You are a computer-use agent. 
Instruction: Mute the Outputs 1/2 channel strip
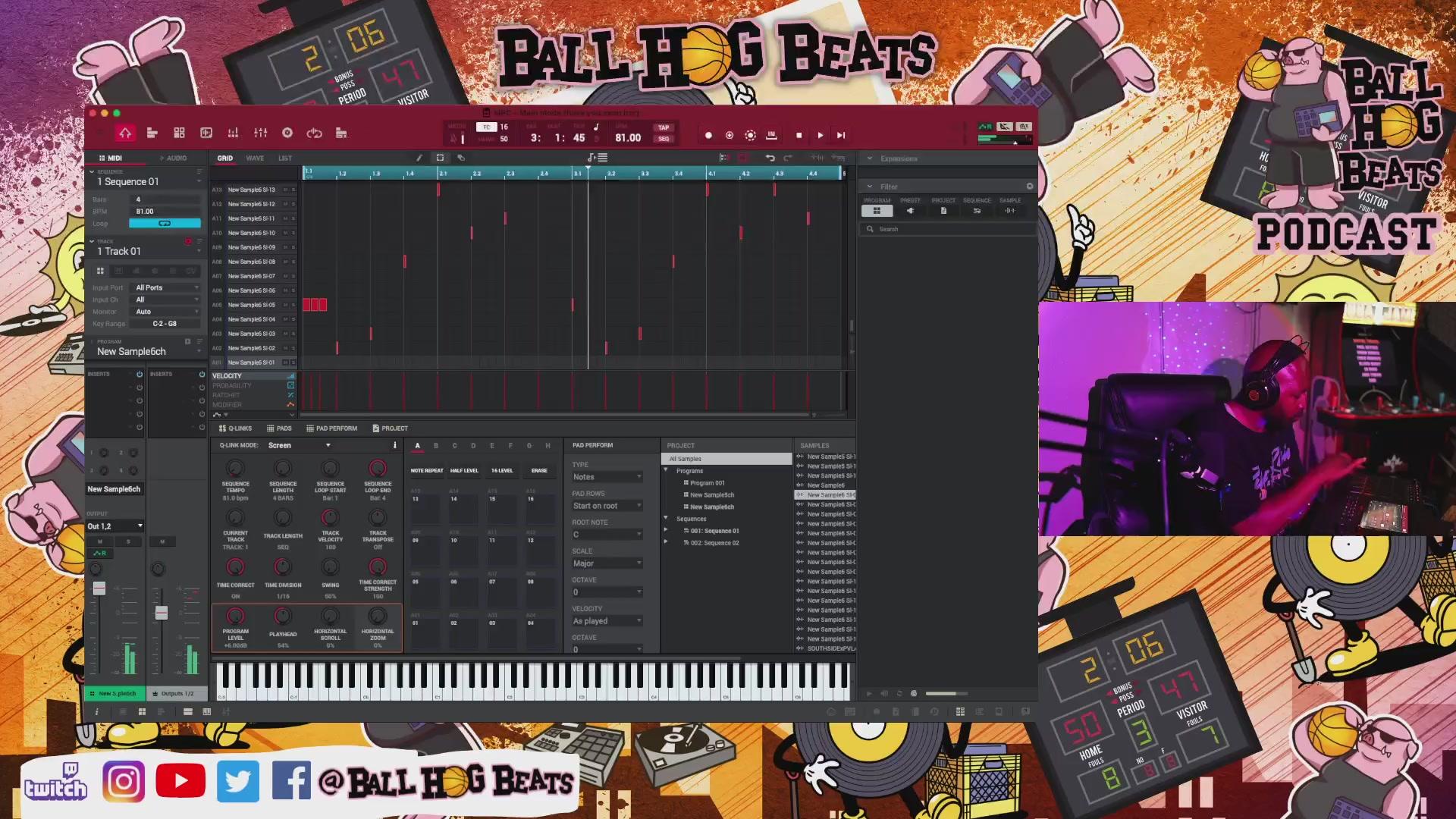[162, 541]
